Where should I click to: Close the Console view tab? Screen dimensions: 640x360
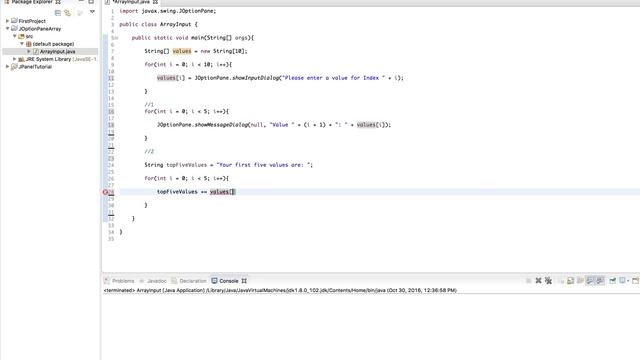coord(244,281)
